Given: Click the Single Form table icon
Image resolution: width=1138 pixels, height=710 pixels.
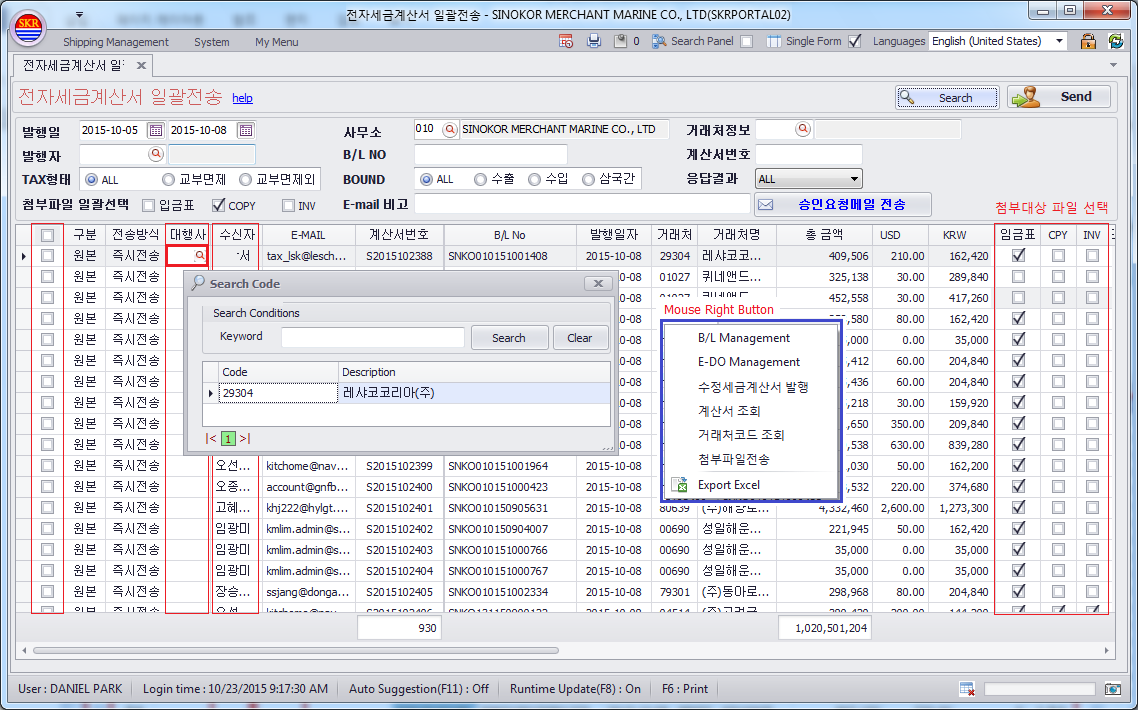Looking at the screenshot, I should pos(774,41).
